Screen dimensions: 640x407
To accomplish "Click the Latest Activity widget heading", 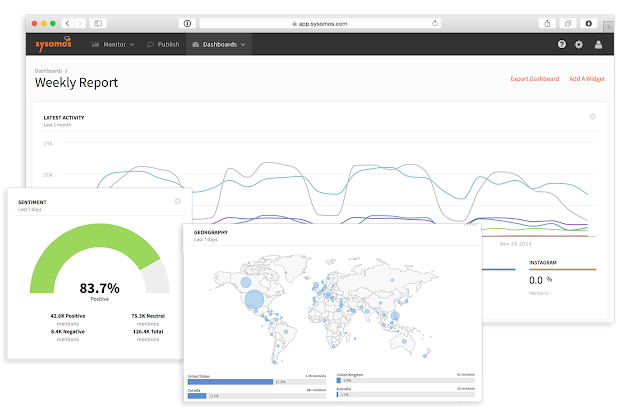I will coord(64,118).
